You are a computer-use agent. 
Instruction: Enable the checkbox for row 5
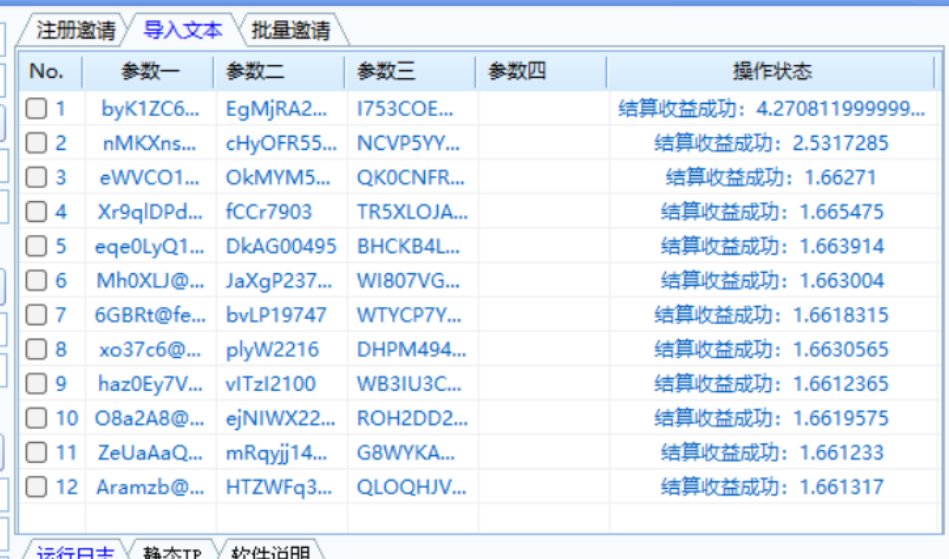(x=36, y=246)
